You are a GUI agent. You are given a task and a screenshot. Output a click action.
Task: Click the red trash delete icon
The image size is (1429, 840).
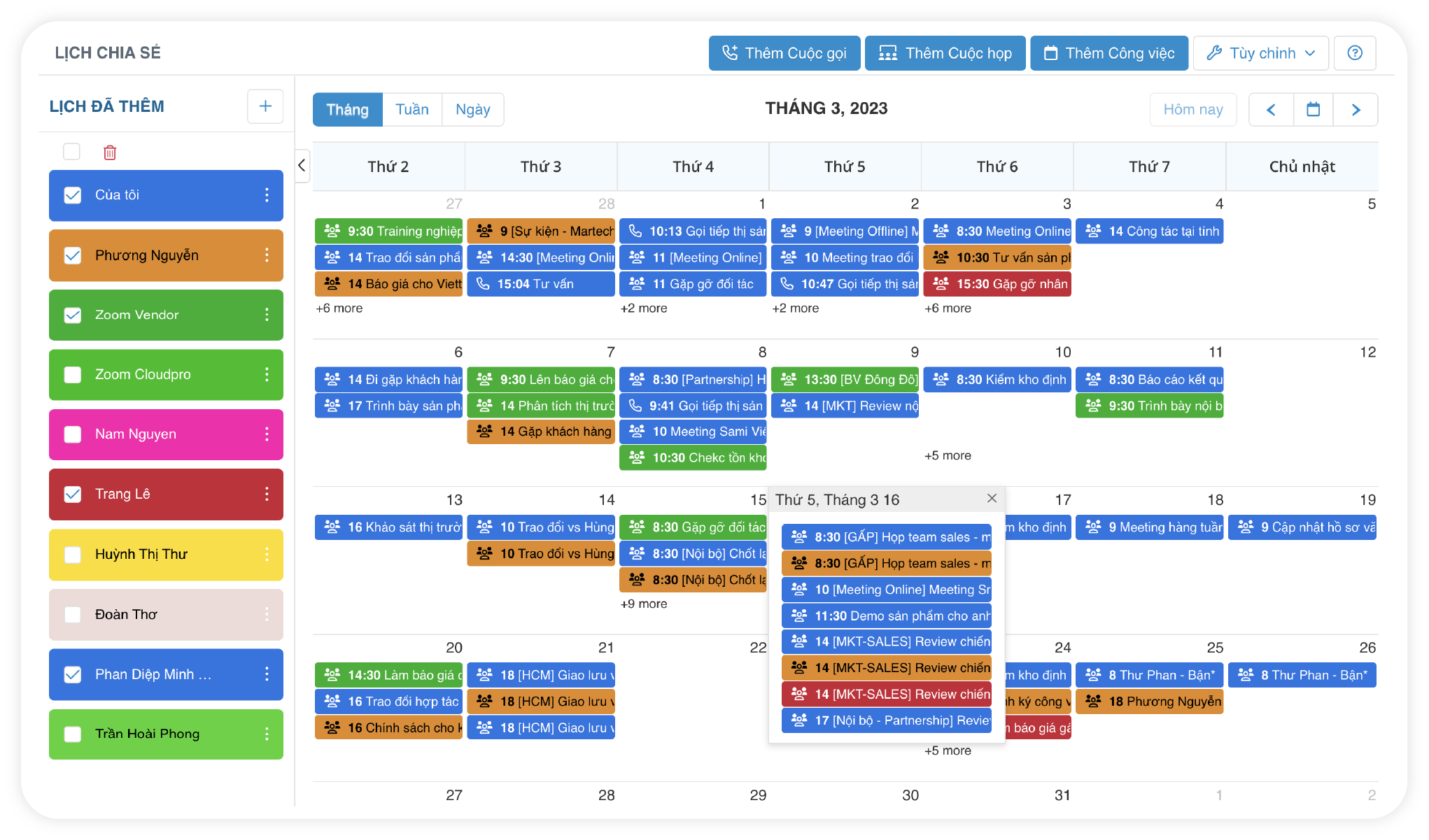pos(110,152)
